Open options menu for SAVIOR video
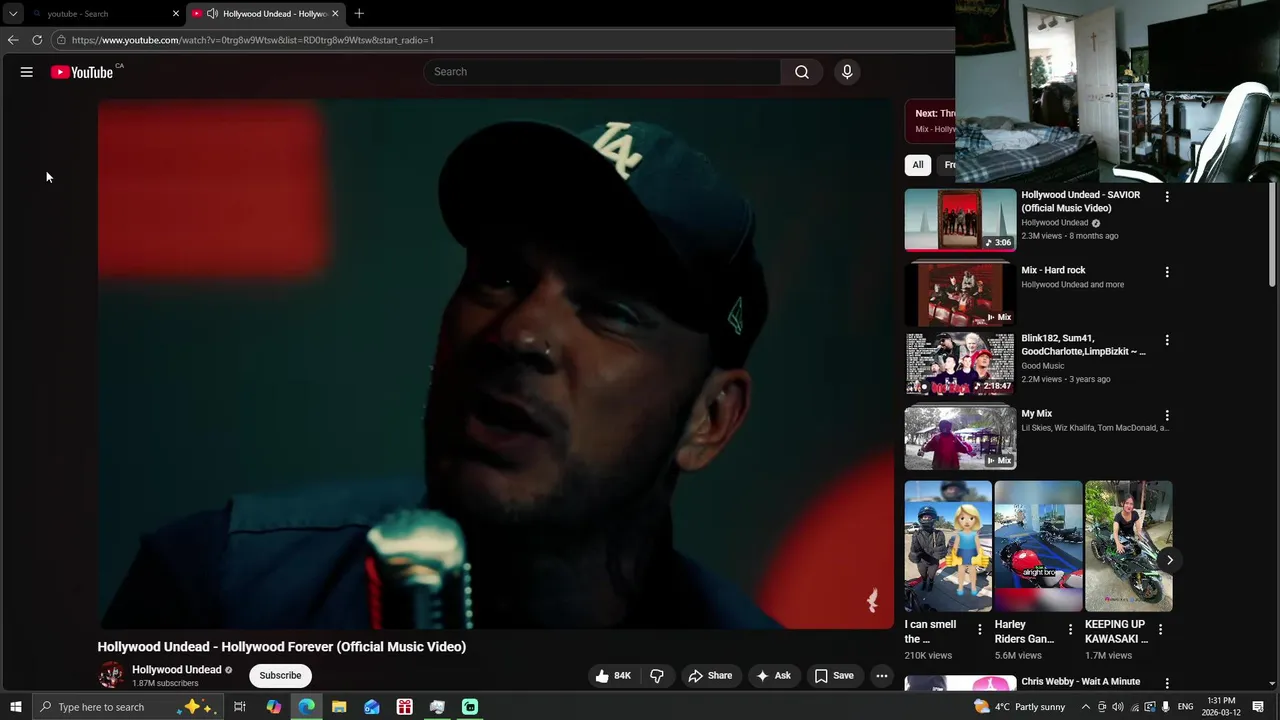The width and height of the screenshot is (1280, 720). click(x=1167, y=197)
